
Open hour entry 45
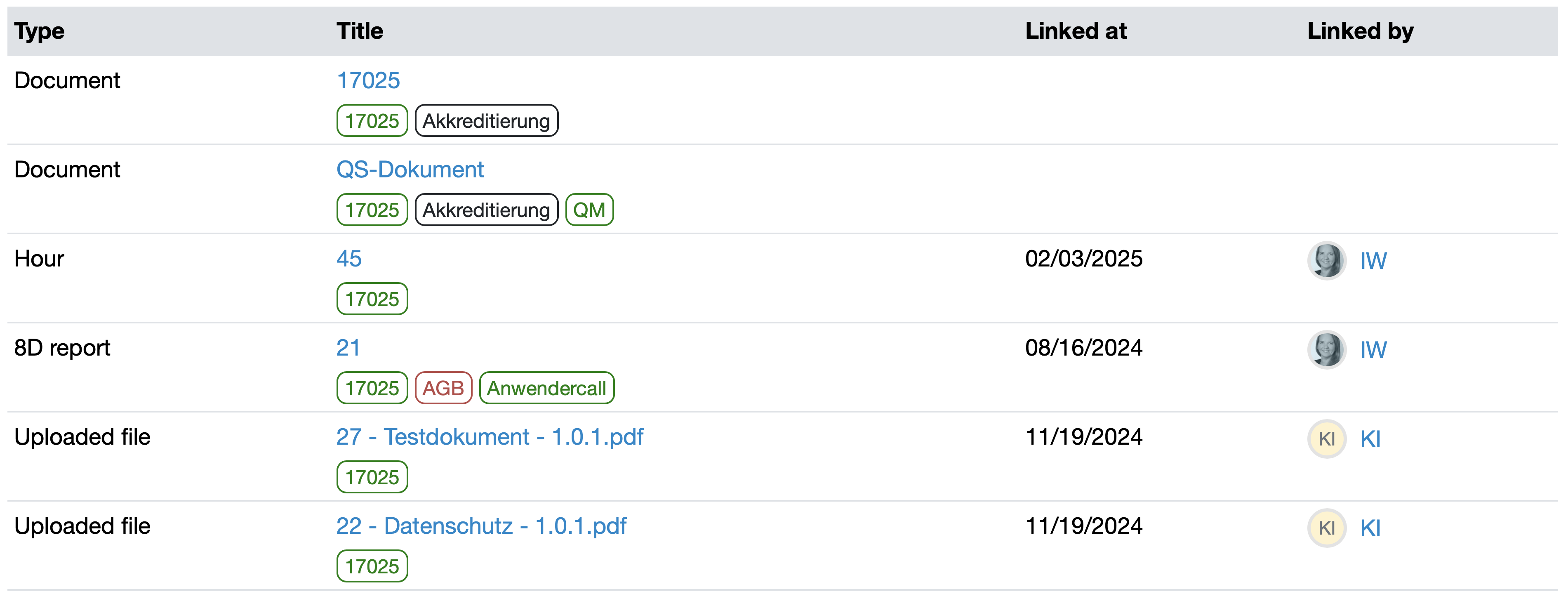[x=349, y=259]
